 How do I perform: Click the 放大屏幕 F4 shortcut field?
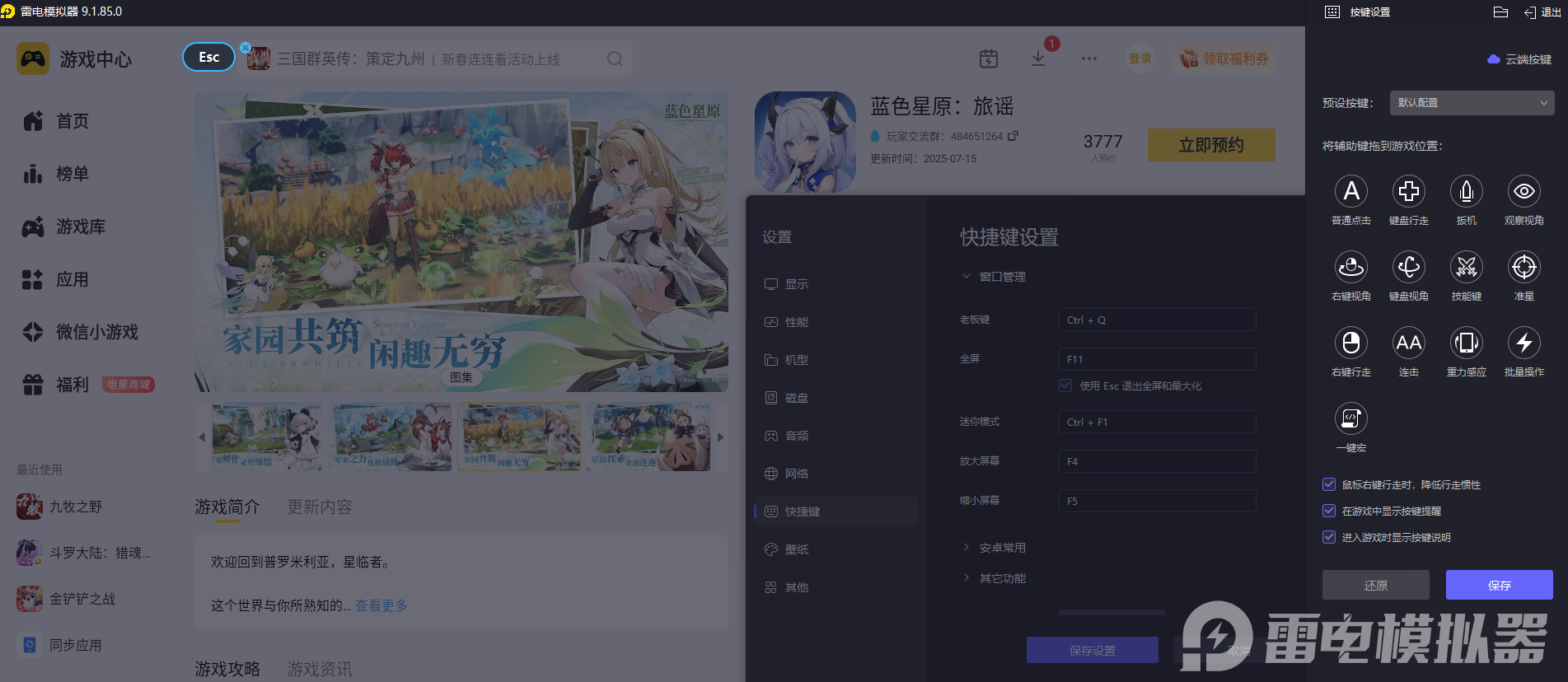click(x=1157, y=461)
